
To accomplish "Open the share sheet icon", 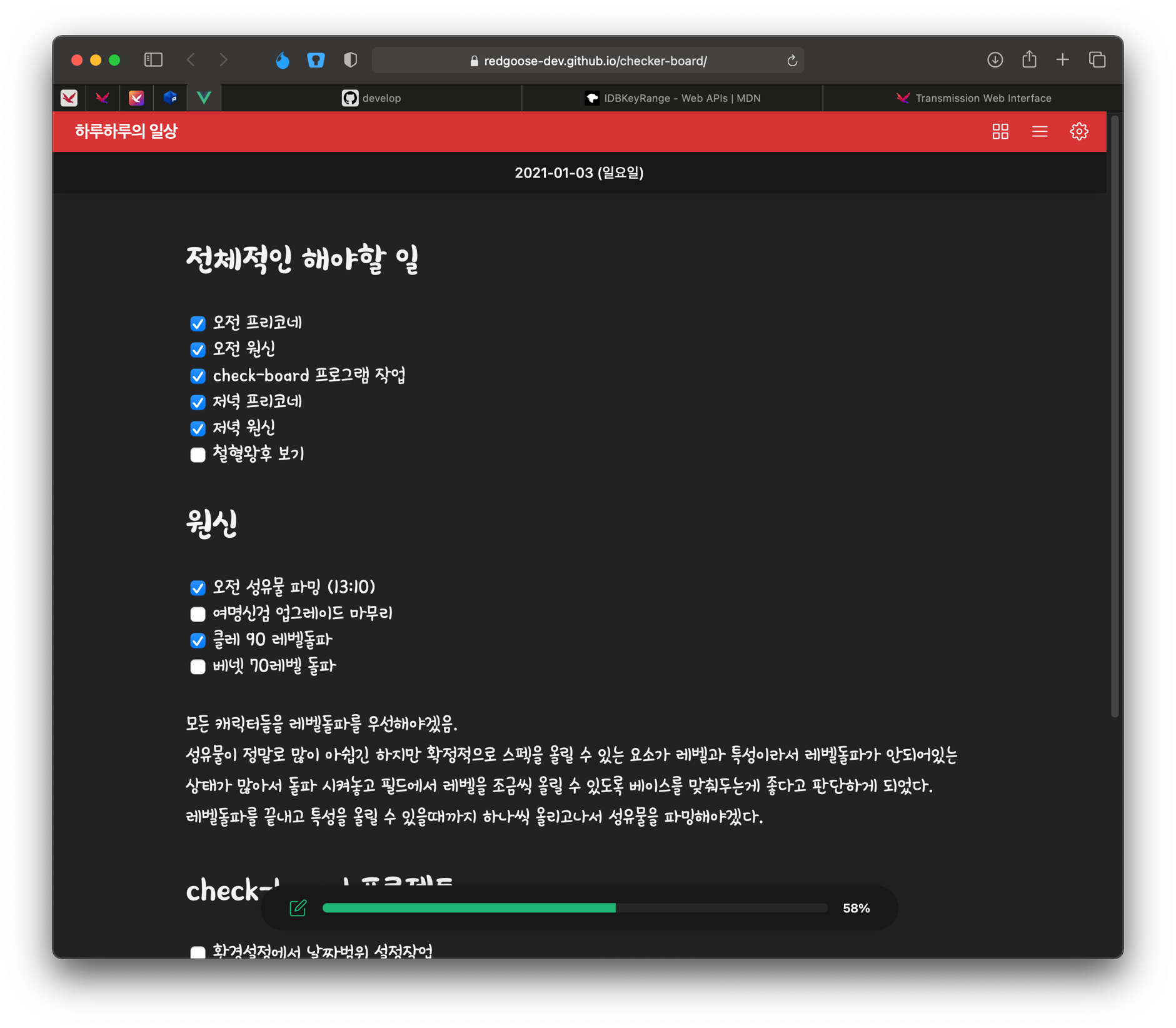I will coord(1028,59).
